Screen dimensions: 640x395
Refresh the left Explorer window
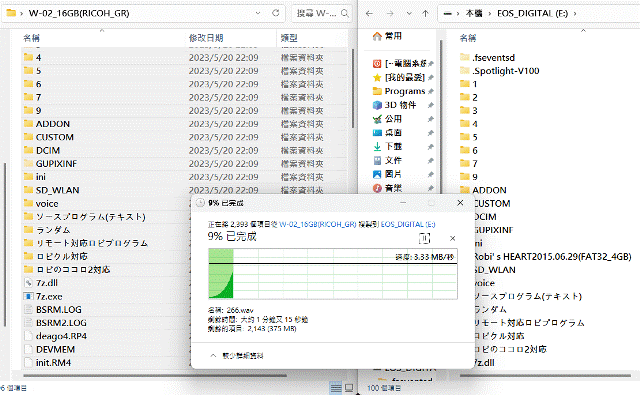click(x=276, y=13)
